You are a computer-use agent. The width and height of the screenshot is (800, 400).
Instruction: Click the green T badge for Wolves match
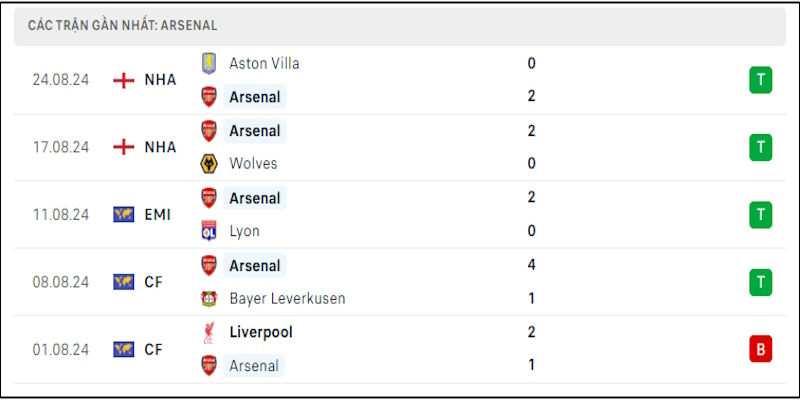click(761, 147)
